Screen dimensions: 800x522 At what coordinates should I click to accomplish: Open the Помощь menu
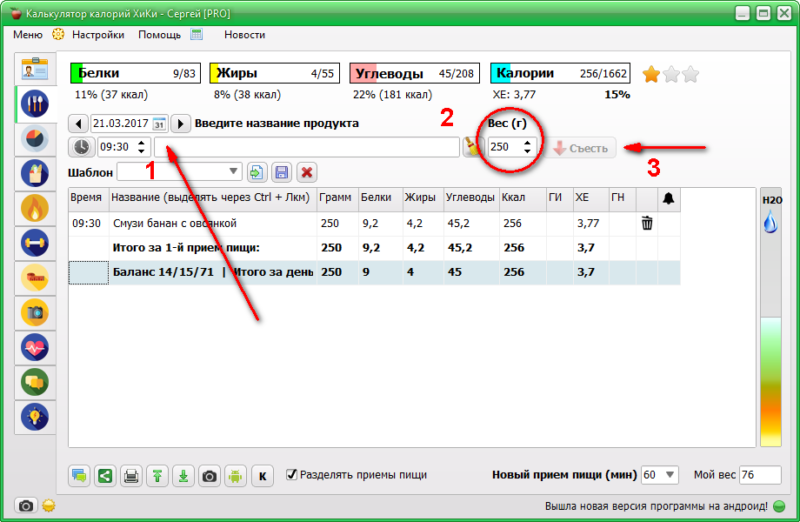coord(159,34)
